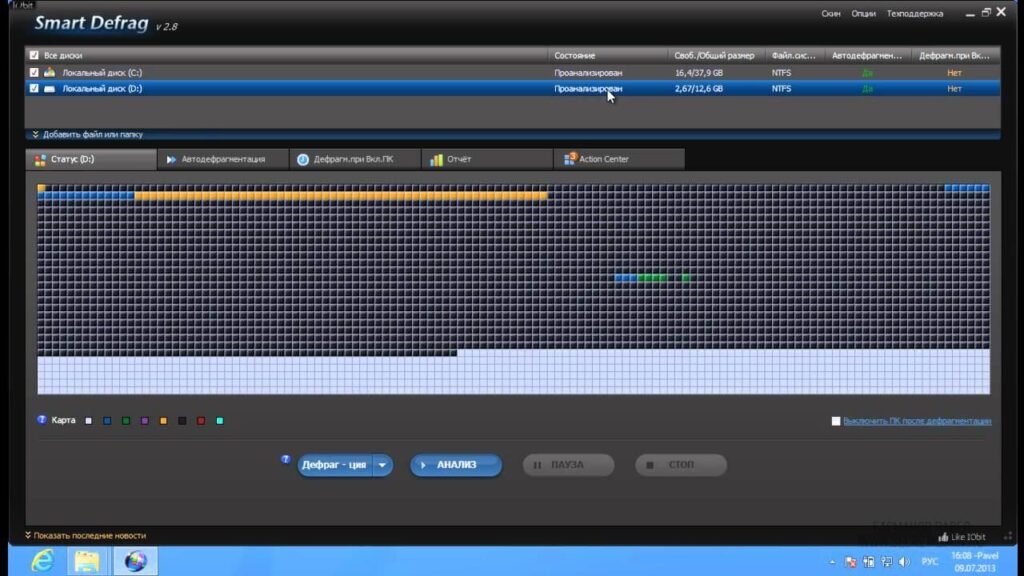
Task: Click the 16,4/37,9 GB size value
Action: coord(699,72)
